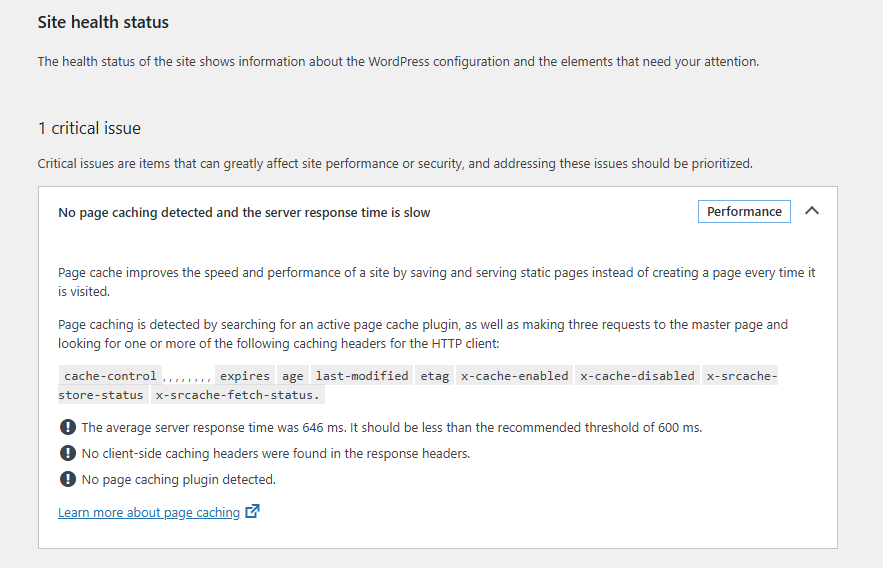Select the age header code tag
The width and height of the screenshot is (883, 568).
(293, 375)
